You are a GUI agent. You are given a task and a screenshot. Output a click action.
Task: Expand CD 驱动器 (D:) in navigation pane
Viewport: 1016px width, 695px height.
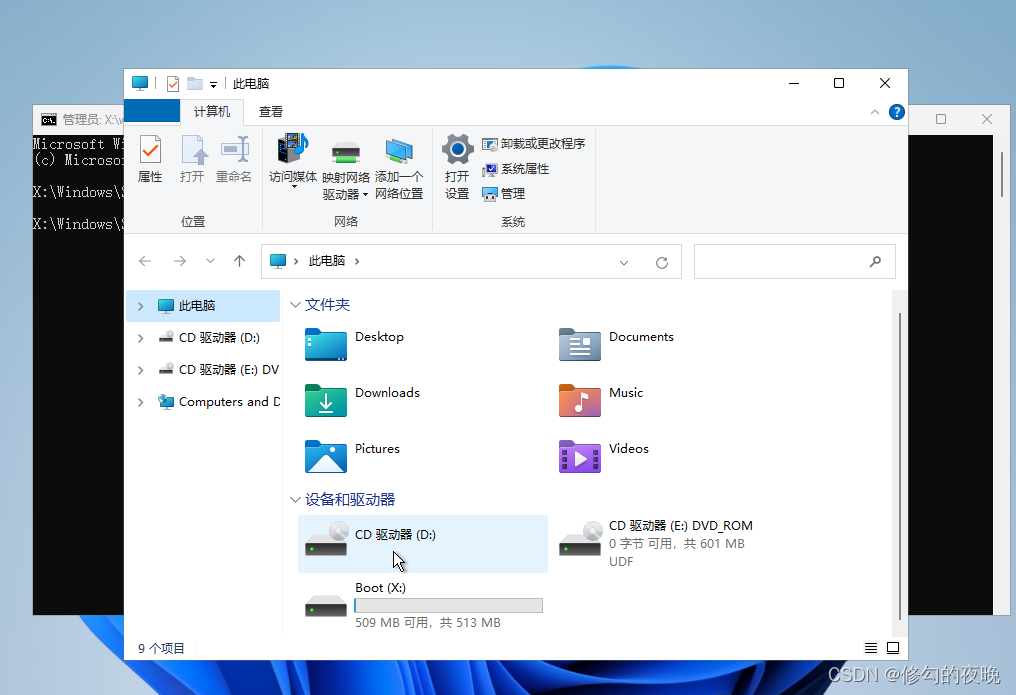pyautogui.click(x=139, y=337)
